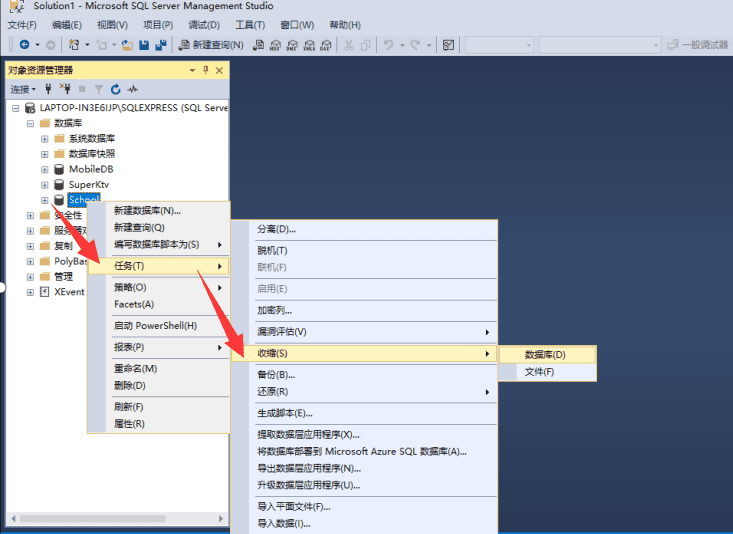
Task: Select 任务(T) in the context menu
Action: 159,266
